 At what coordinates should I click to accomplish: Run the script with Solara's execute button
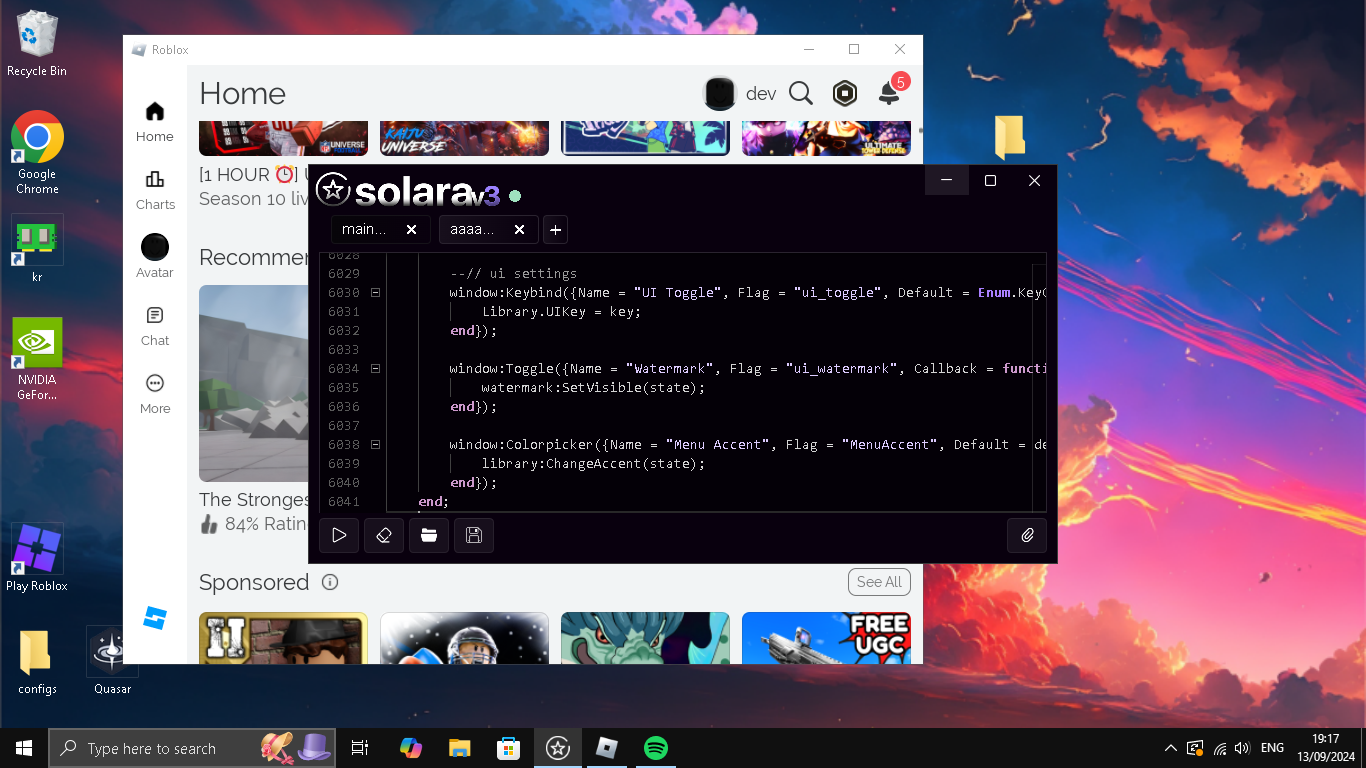[339, 535]
